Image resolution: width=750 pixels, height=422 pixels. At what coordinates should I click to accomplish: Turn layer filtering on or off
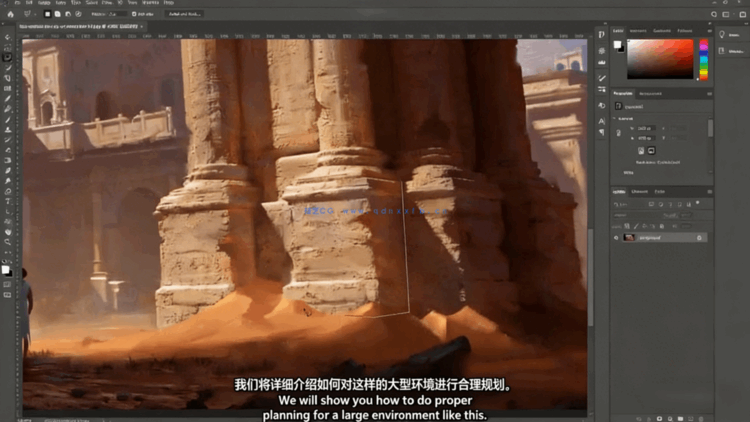coord(698,203)
